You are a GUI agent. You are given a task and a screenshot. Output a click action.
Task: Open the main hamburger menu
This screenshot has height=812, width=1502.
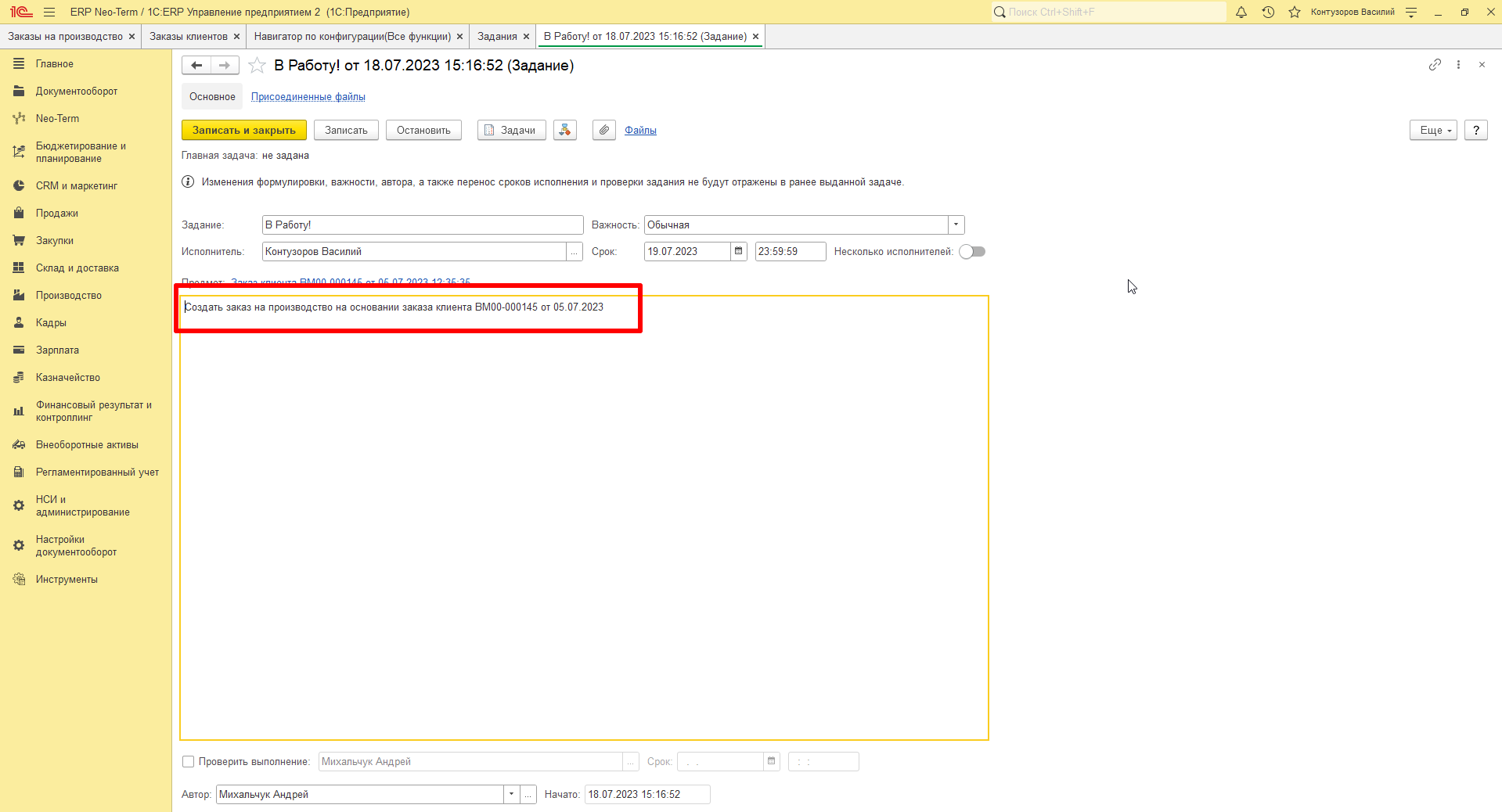[x=49, y=12]
